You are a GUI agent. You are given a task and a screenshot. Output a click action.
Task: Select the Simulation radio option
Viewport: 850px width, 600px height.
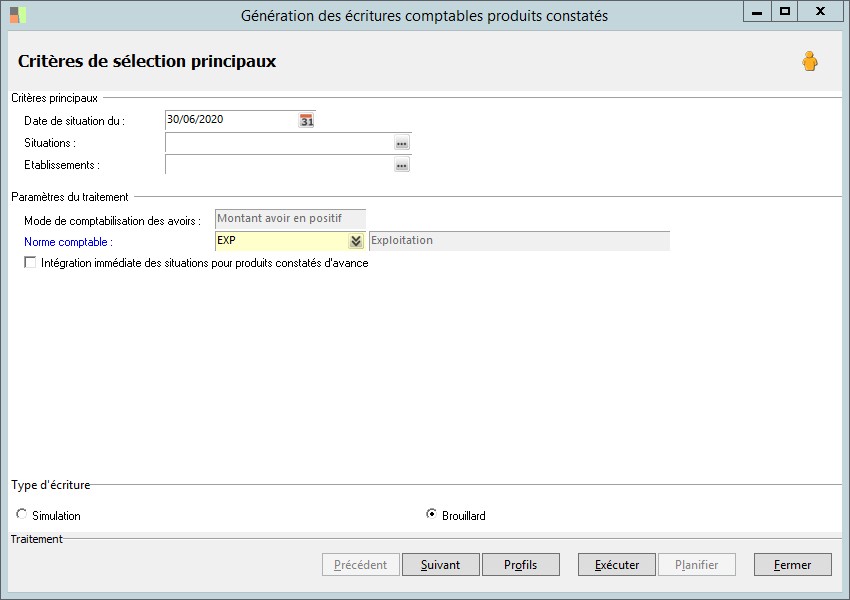(23, 515)
